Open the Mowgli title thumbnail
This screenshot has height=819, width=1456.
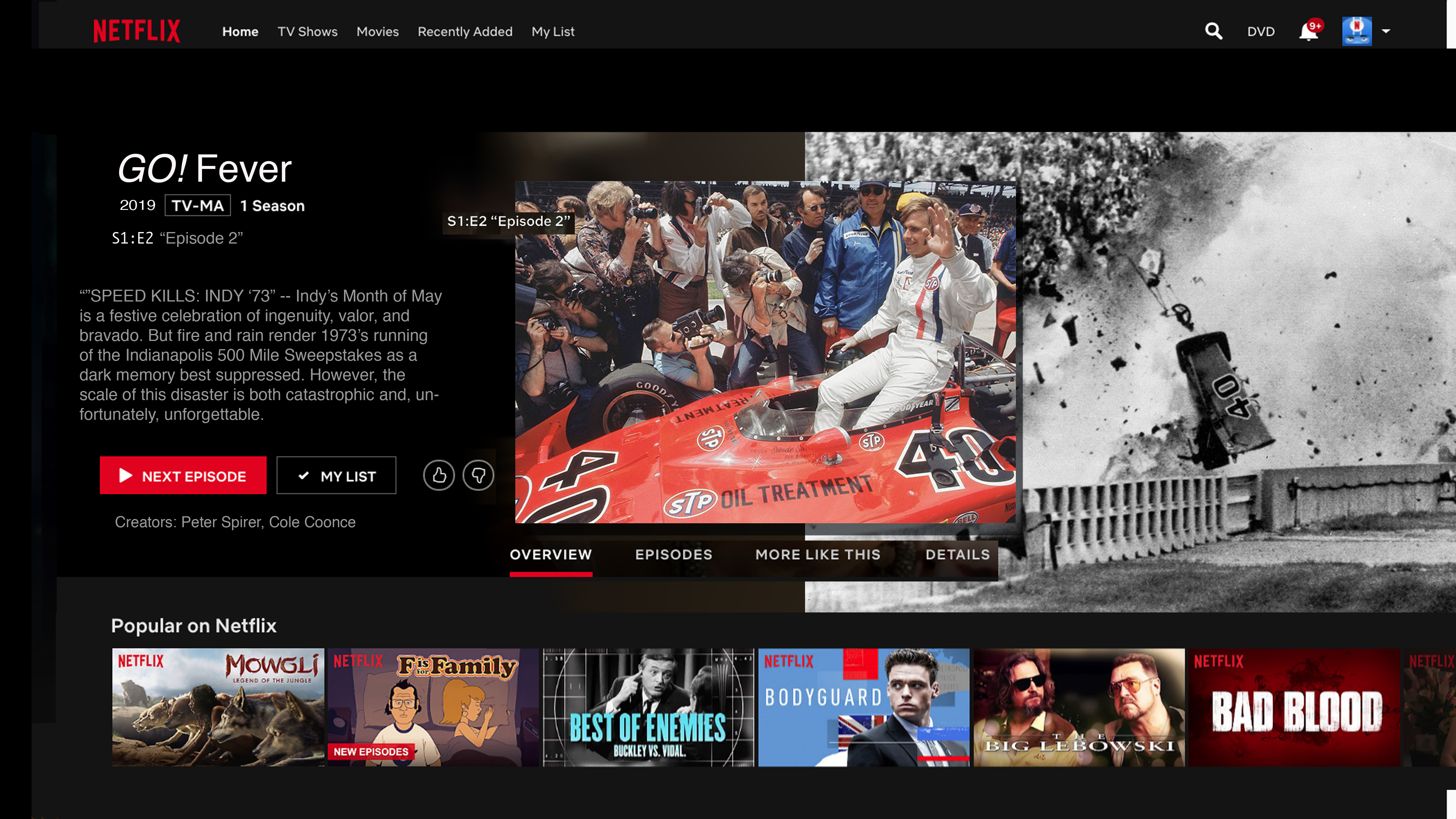[x=218, y=707]
